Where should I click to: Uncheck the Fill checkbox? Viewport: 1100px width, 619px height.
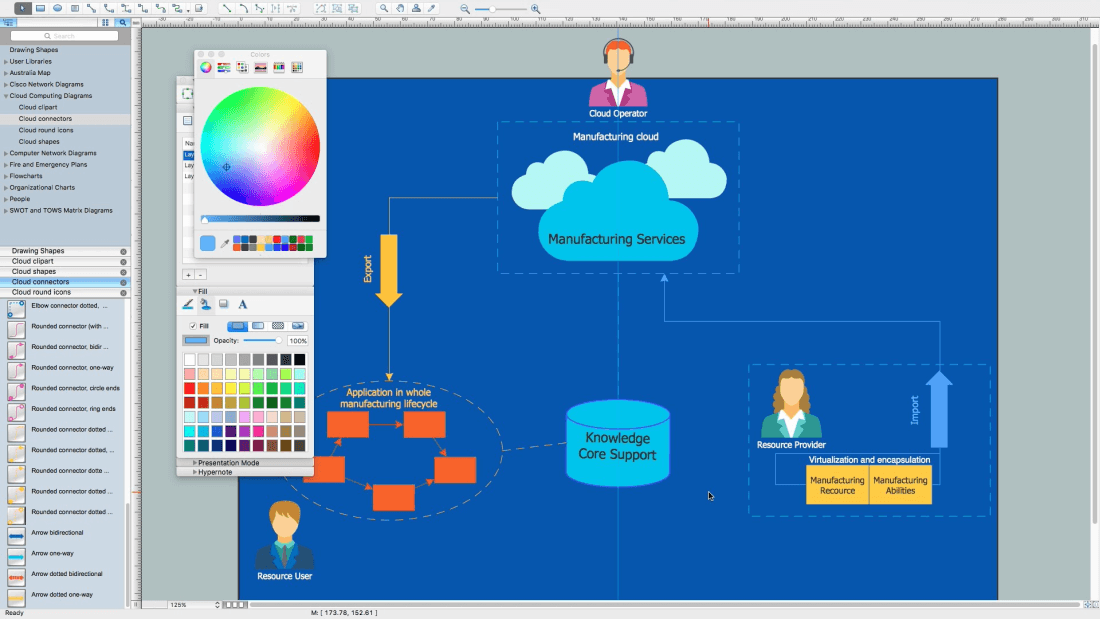coord(193,326)
